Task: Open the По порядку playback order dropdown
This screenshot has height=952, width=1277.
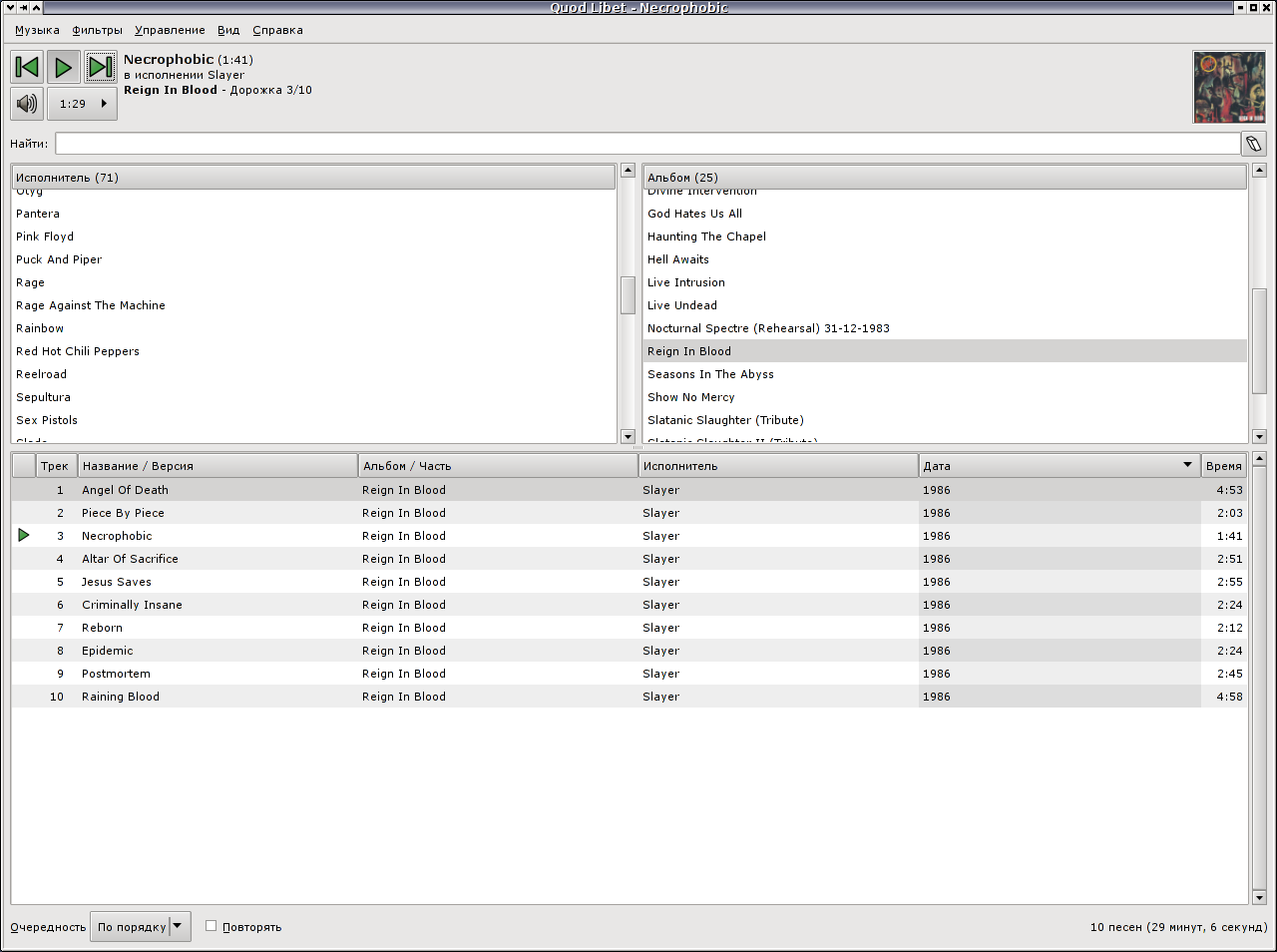Action: pyautogui.click(x=141, y=927)
